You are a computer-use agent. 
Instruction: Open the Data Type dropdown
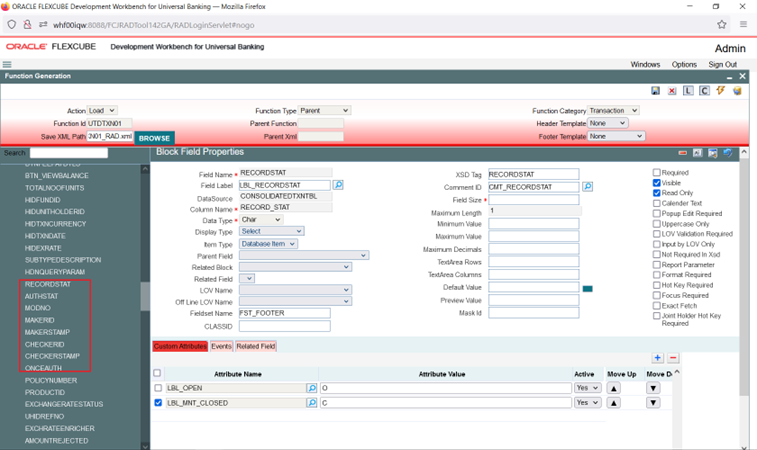click(261, 220)
